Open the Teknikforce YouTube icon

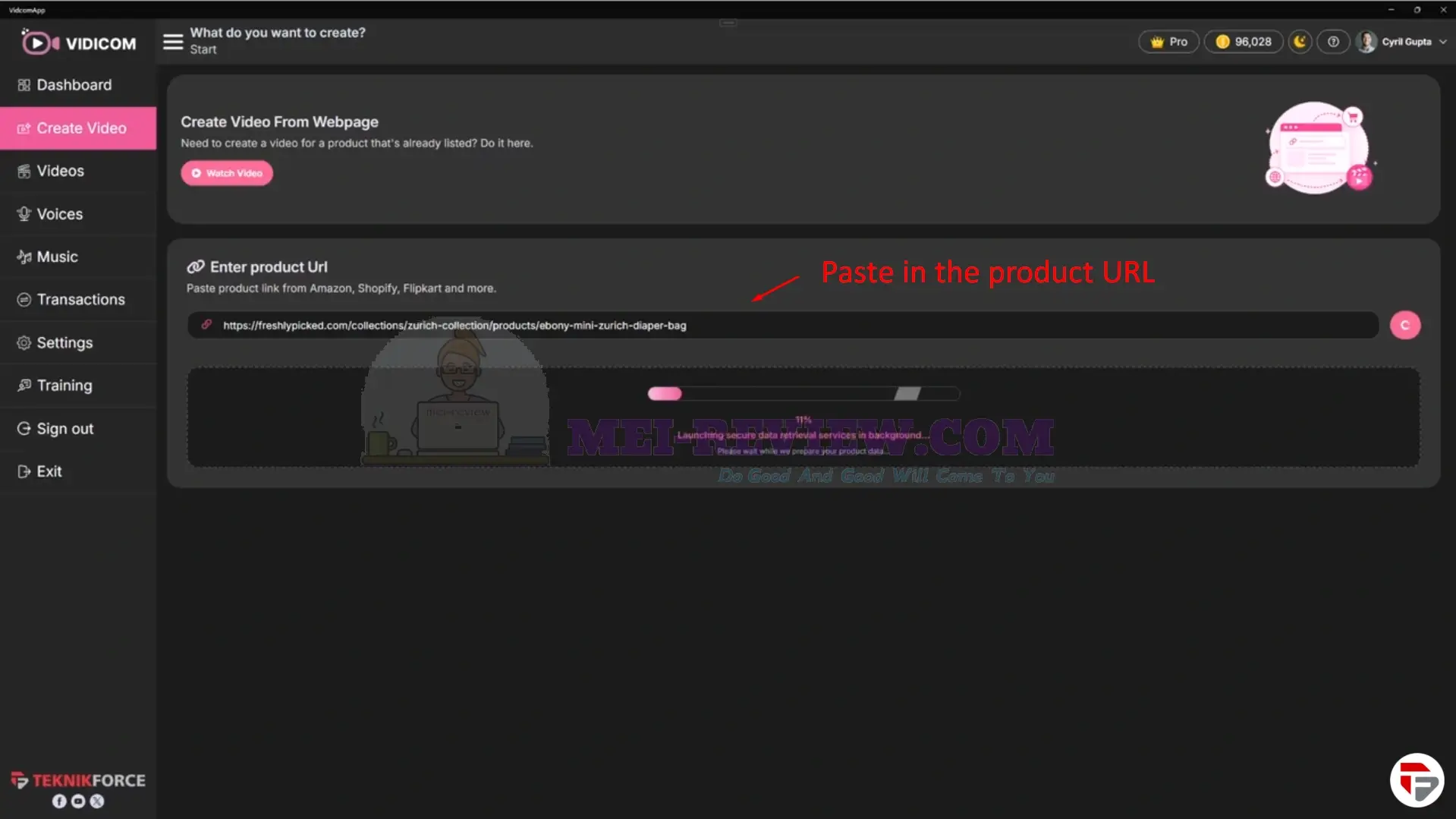click(x=78, y=802)
